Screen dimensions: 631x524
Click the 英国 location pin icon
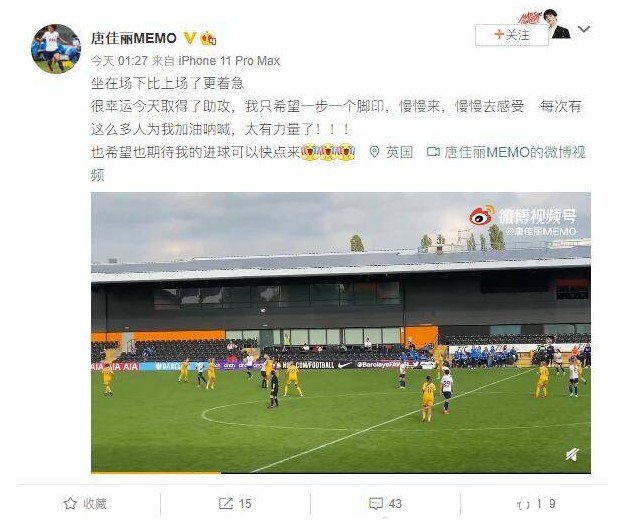click(x=375, y=152)
